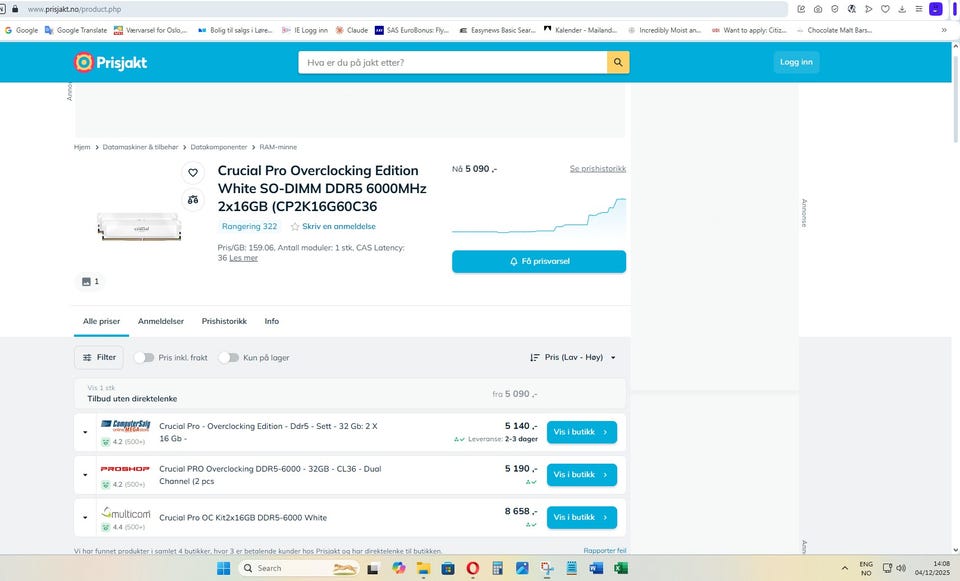
Task: Go to RAM-minne breadcrumb
Action: [278, 147]
